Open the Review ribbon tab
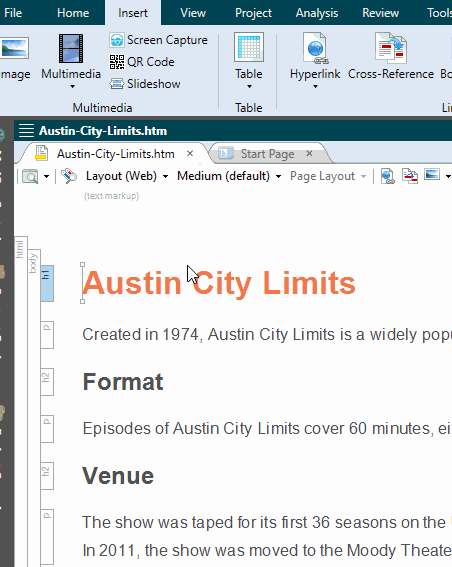 click(380, 13)
